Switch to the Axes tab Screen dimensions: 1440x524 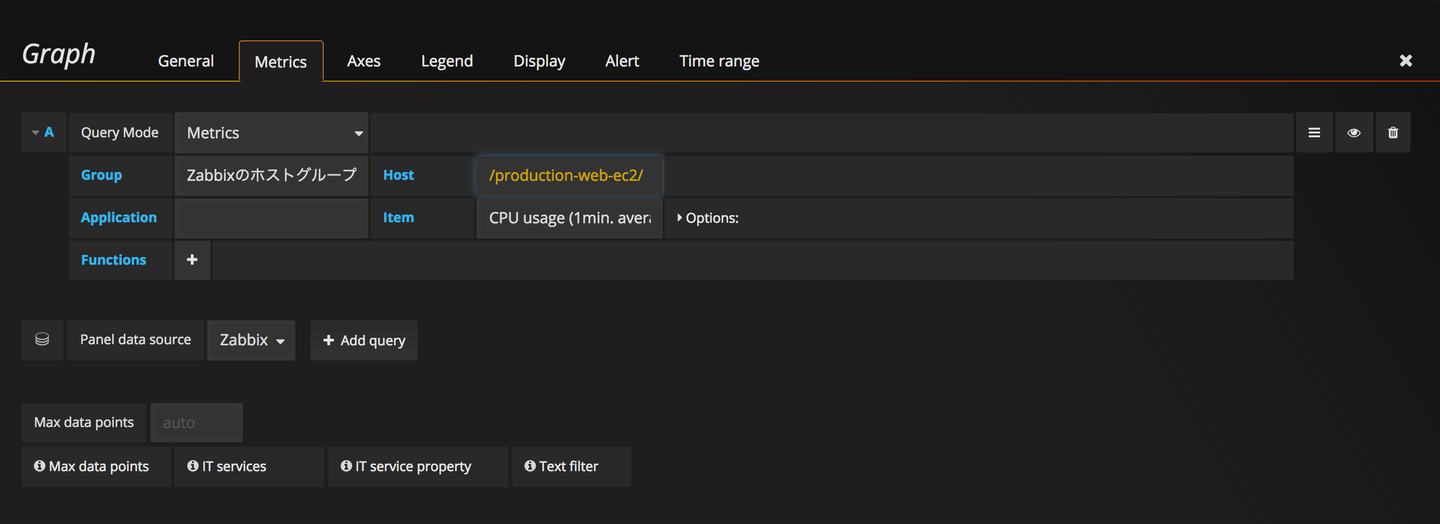pos(363,61)
